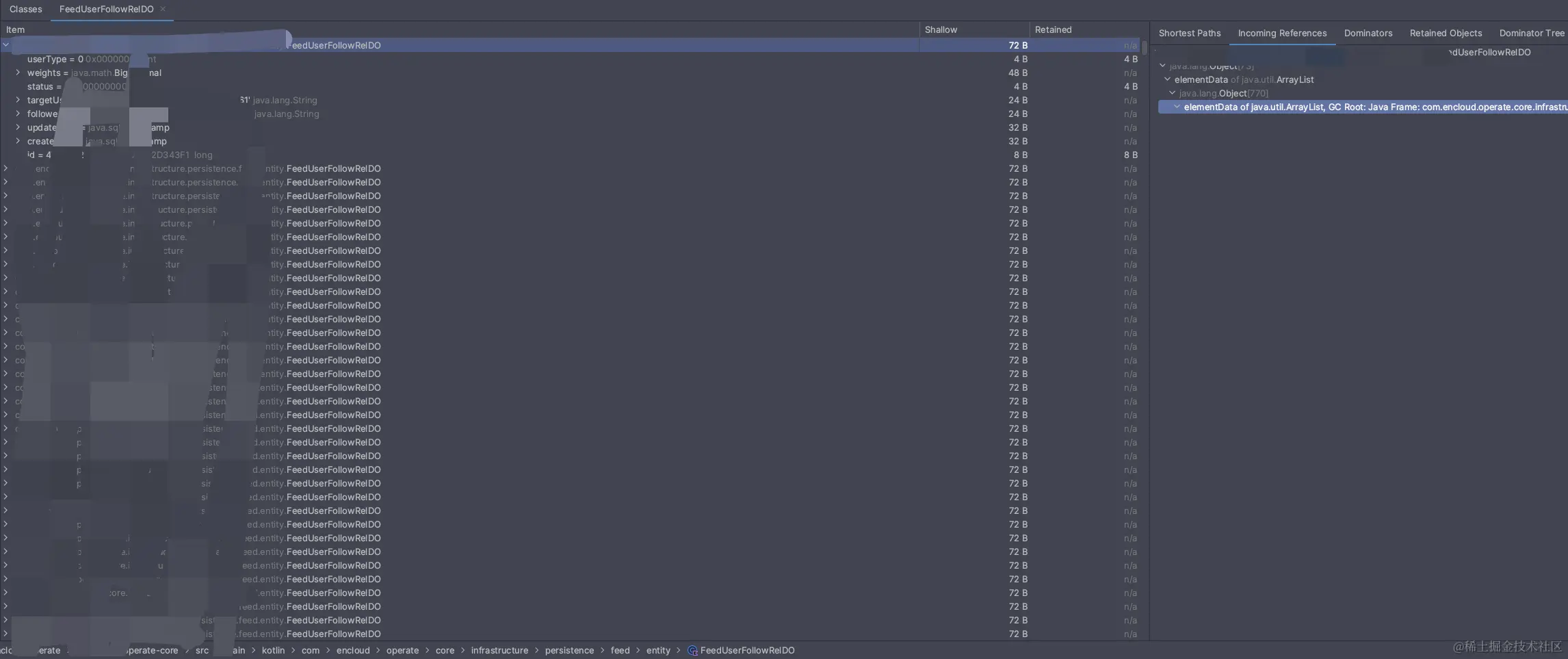Collapse the selected FeedUserFollowRelDO instance row
This screenshot has height=659, width=1568.
coord(6,45)
